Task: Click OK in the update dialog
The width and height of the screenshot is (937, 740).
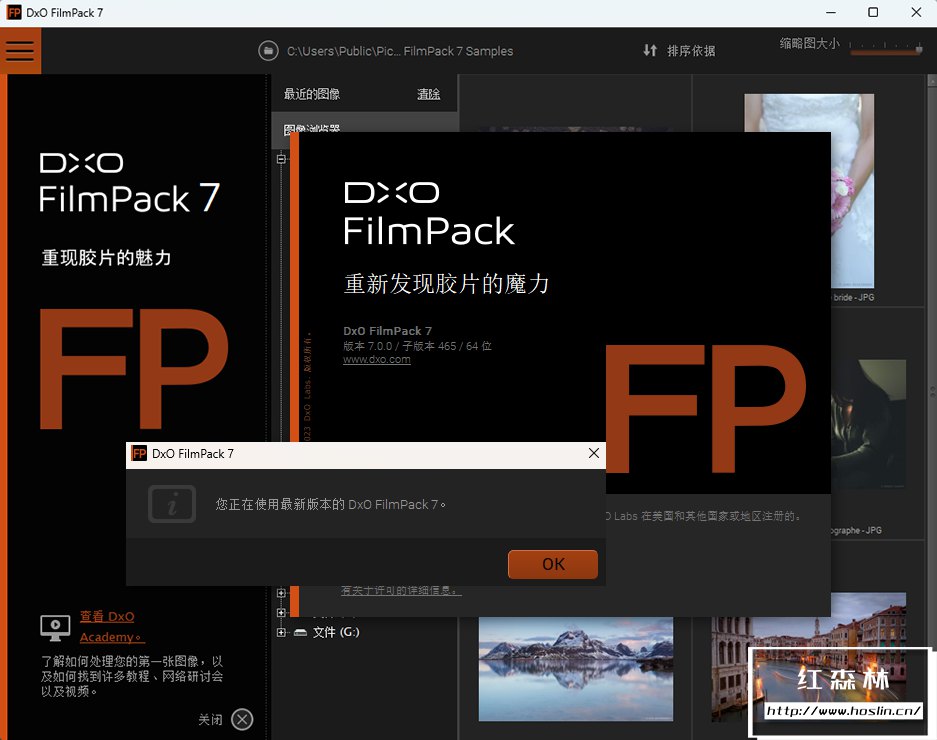Action: (x=553, y=564)
